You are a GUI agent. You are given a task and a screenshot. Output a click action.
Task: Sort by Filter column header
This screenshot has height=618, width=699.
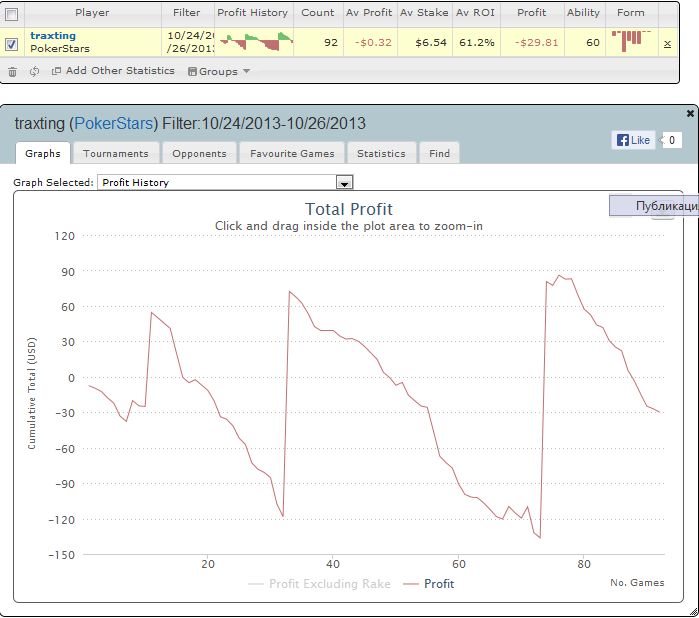(187, 12)
